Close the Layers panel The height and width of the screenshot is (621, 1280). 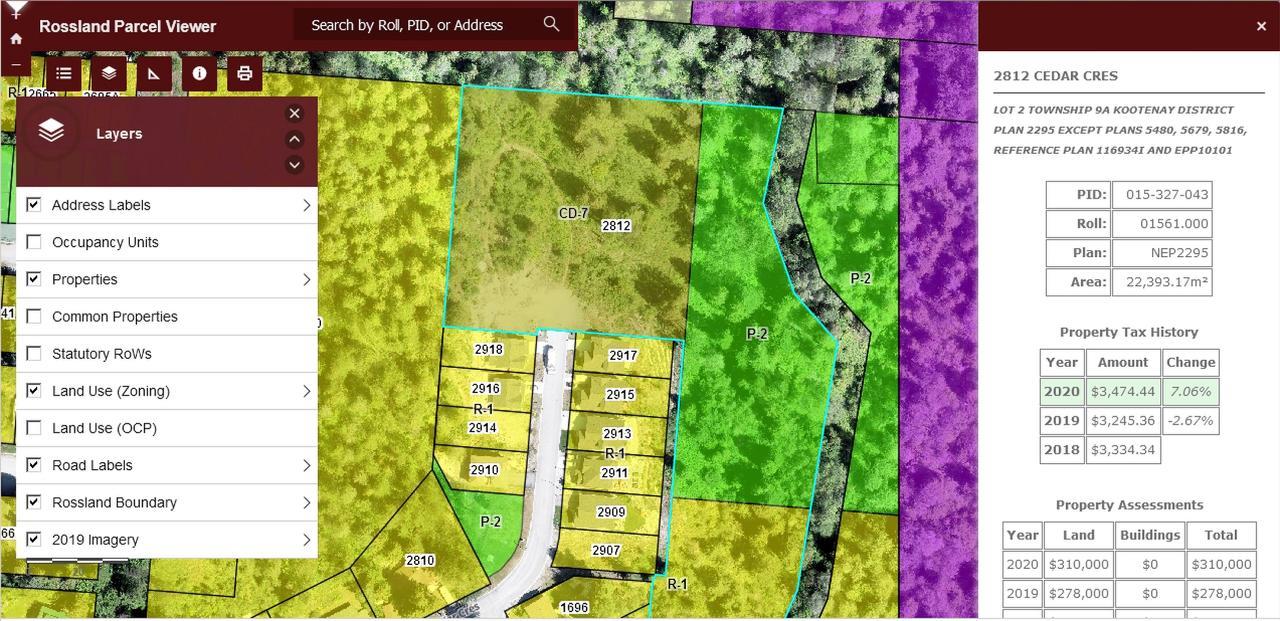294,114
